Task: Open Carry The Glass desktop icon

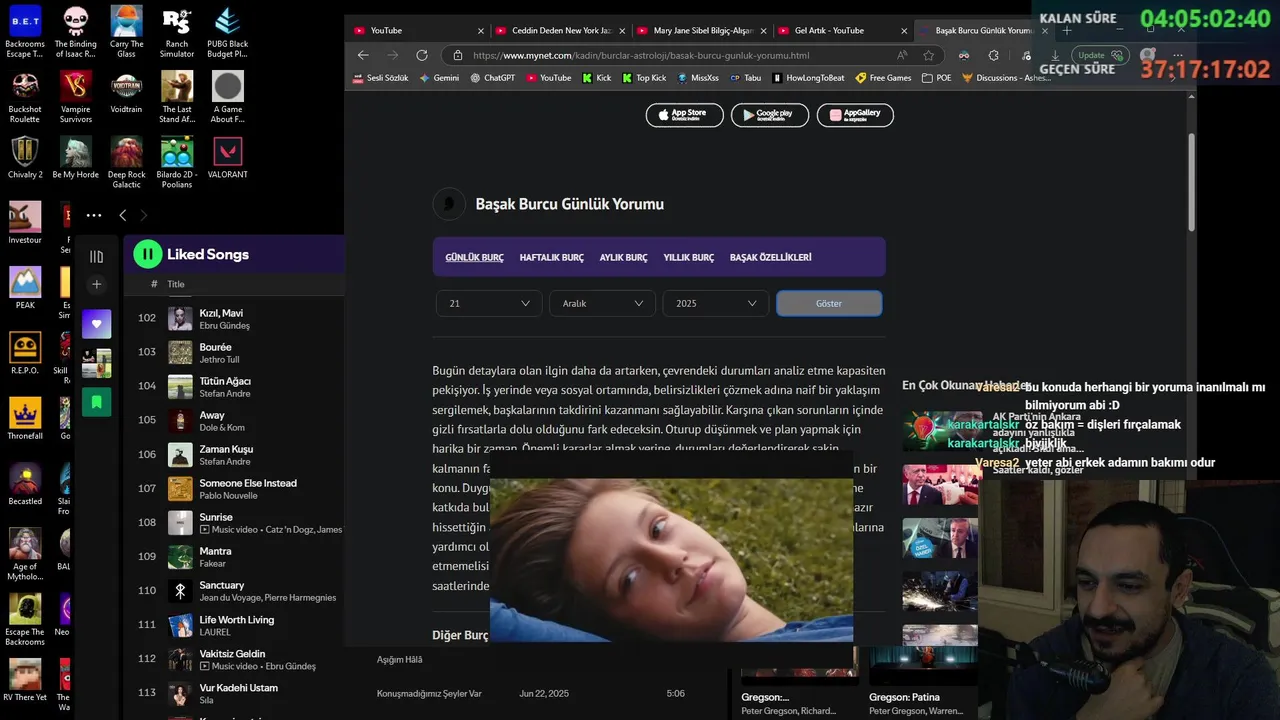Action: coord(126,32)
